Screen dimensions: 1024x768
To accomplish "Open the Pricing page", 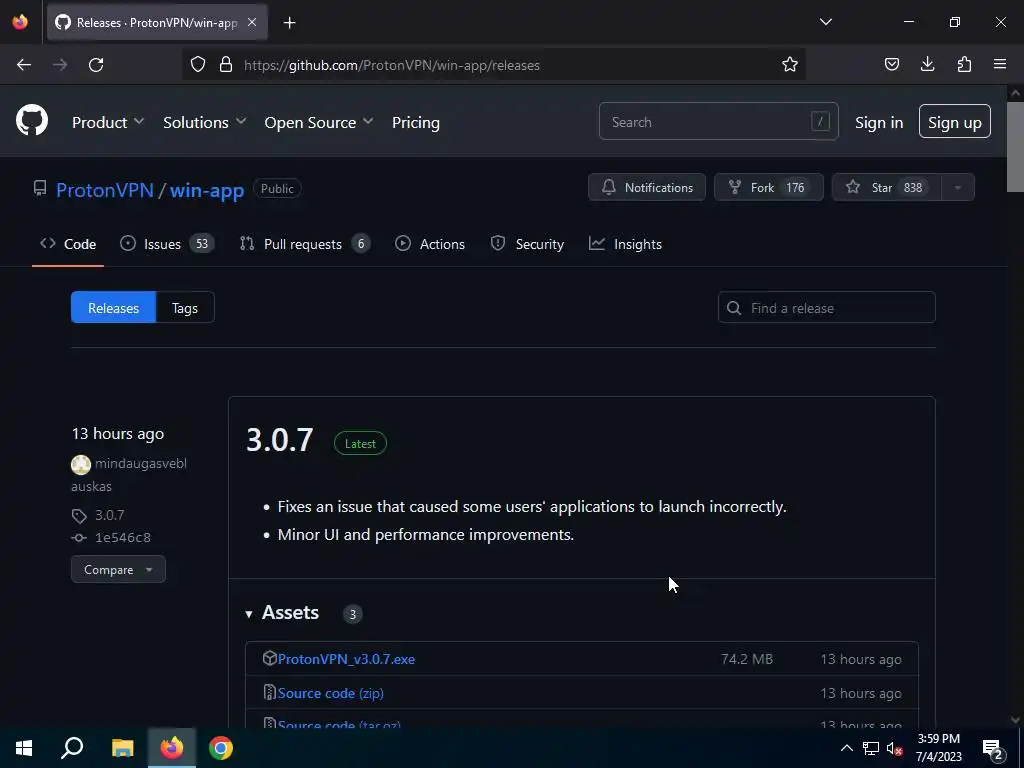I will tap(415, 122).
